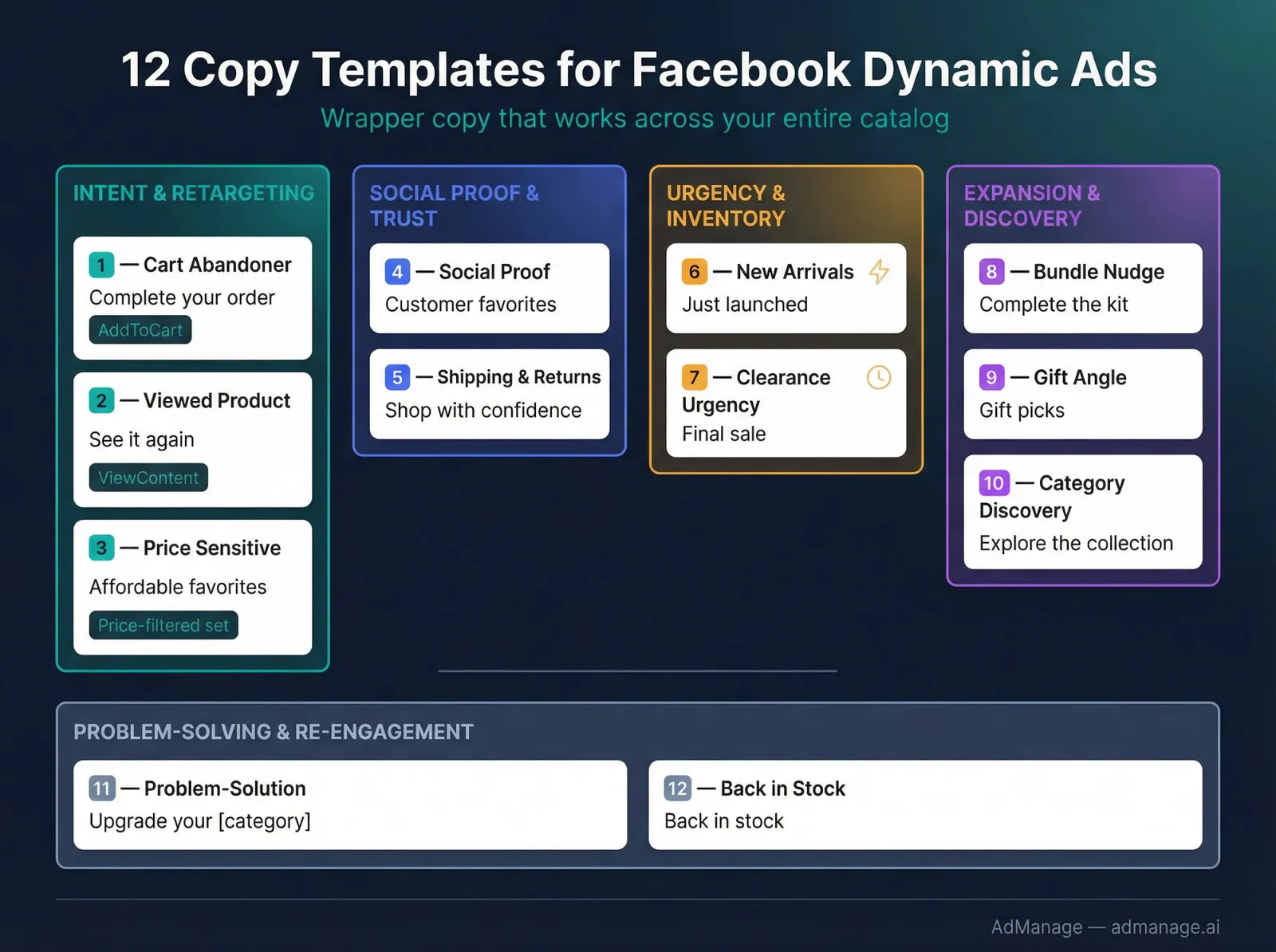Select badge 5 beside Shipping & Returns
The width and height of the screenshot is (1276, 952).
point(398,377)
